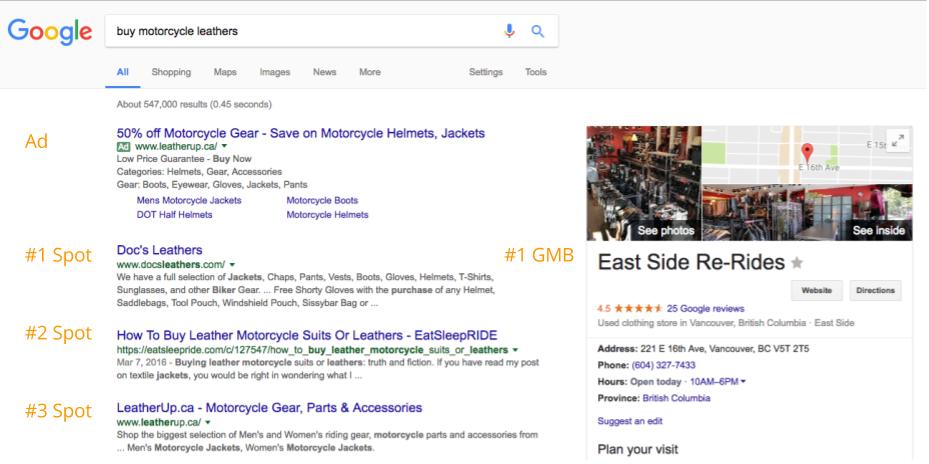
Task: Expand hours dropdown '10AM–6PM'
Action: (717, 382)
